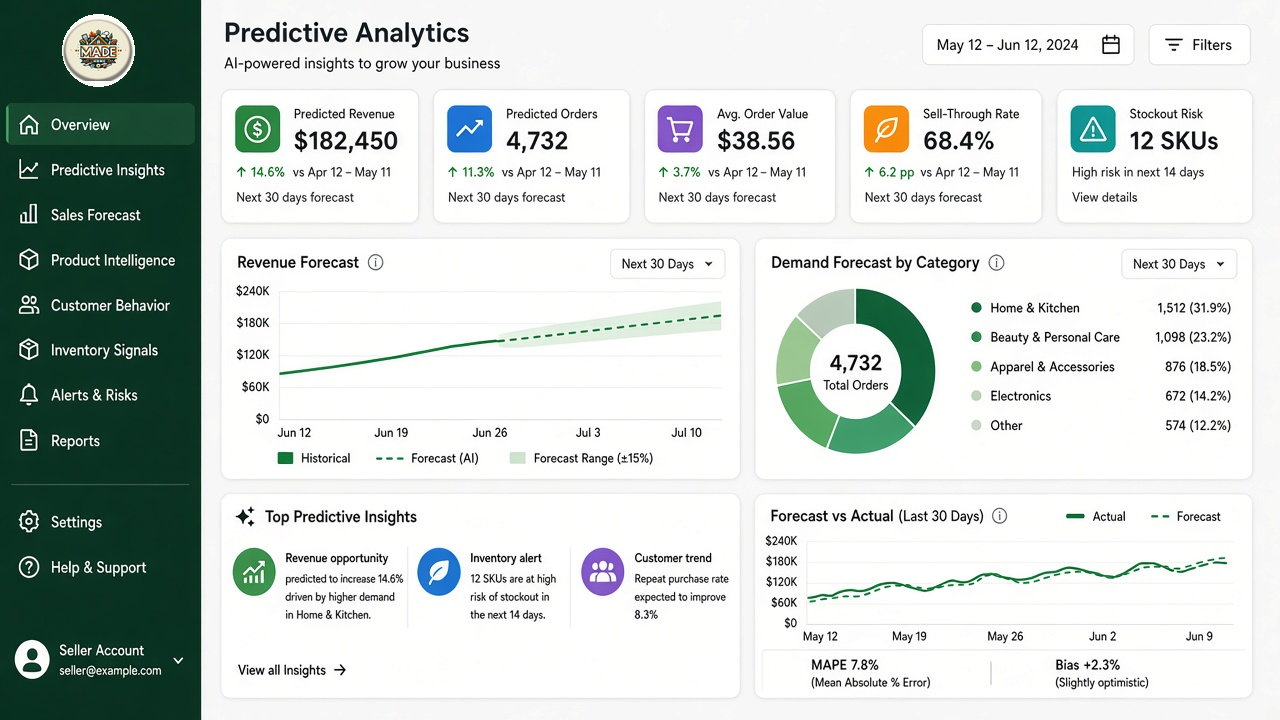Click the 12 SKUs stockout value

tap(1174, 141)
